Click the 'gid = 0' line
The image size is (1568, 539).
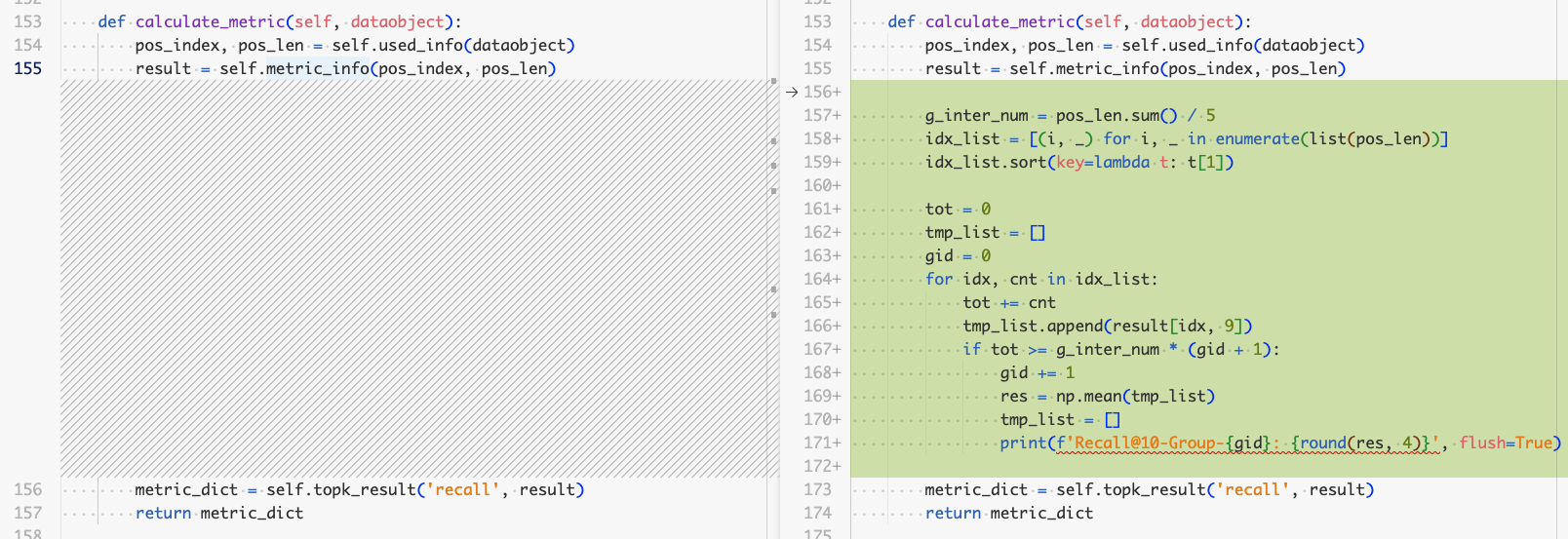959,255
